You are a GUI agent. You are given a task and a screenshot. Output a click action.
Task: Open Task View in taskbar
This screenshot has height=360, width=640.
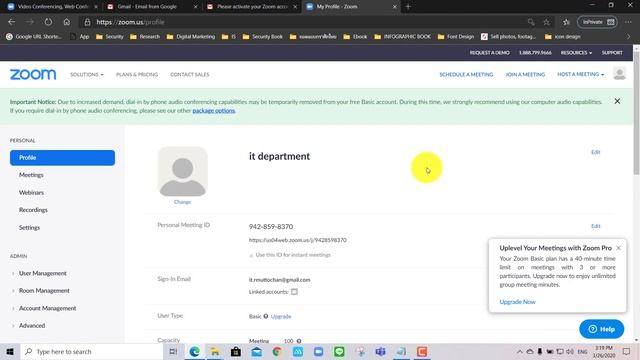pos(173,351)
